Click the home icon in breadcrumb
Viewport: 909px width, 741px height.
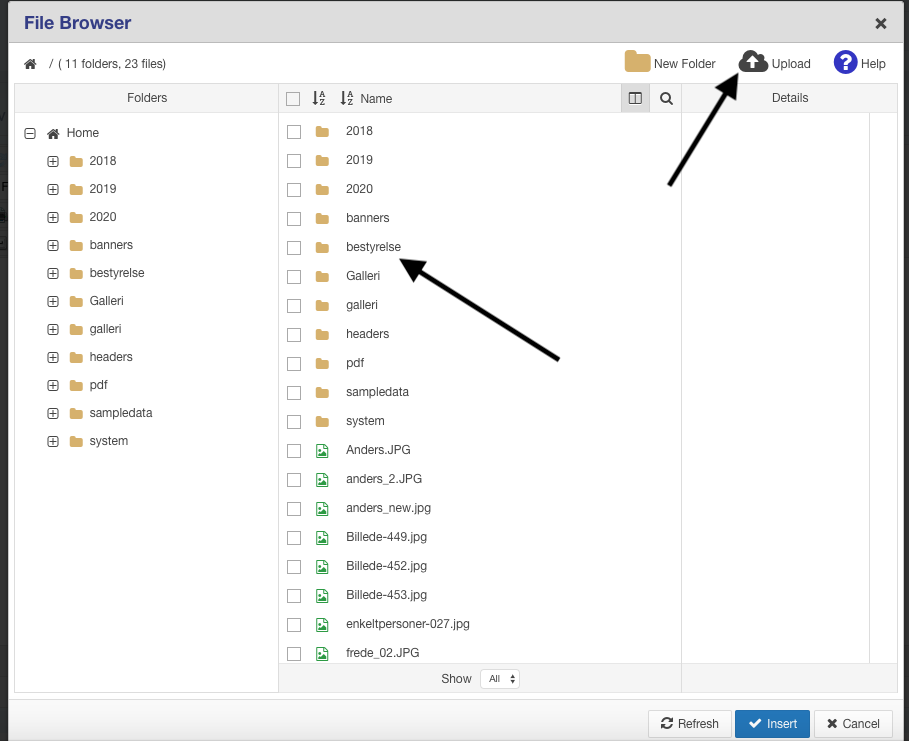click(x=30, y=64)
